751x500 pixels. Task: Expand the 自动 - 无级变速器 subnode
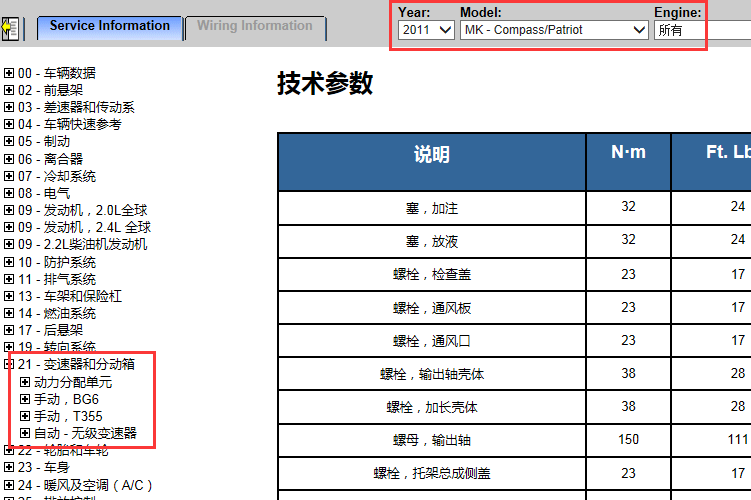[25, 433]
